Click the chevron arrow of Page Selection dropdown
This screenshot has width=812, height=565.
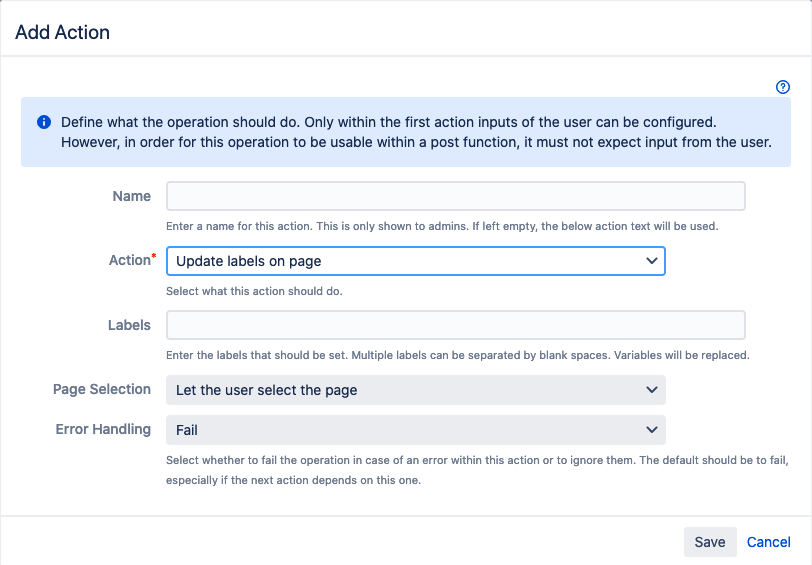(x=652, y=389)
